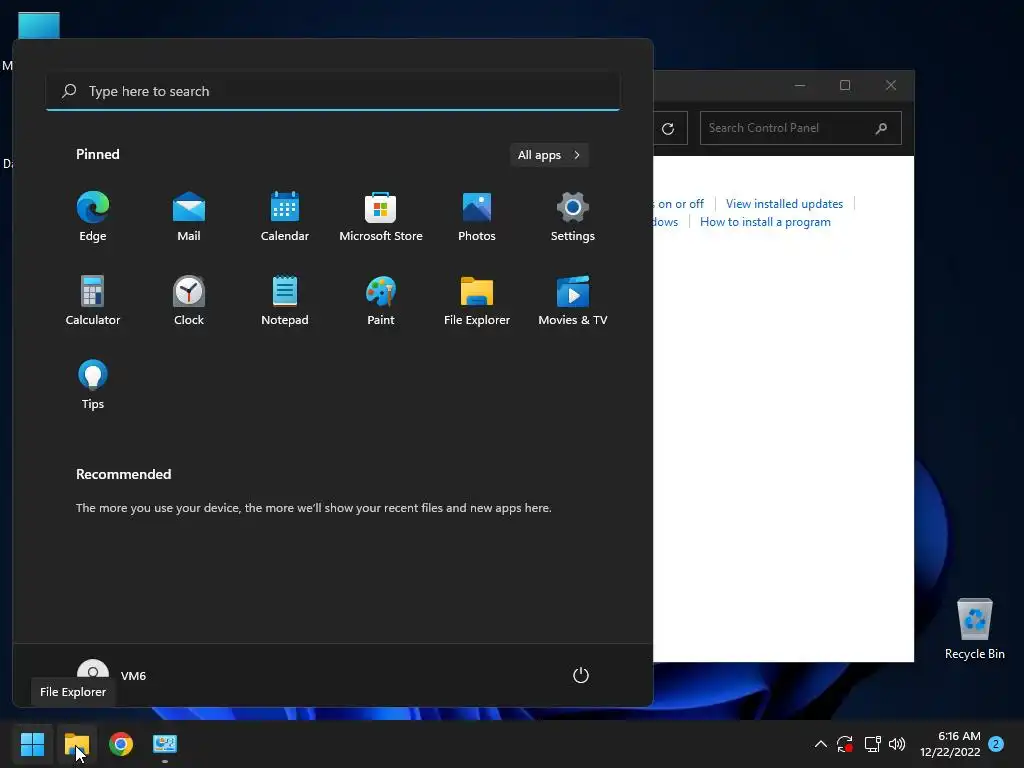Click View installed updates link
This screenshot has height=768, width=1024.
(x=784, y=204)
